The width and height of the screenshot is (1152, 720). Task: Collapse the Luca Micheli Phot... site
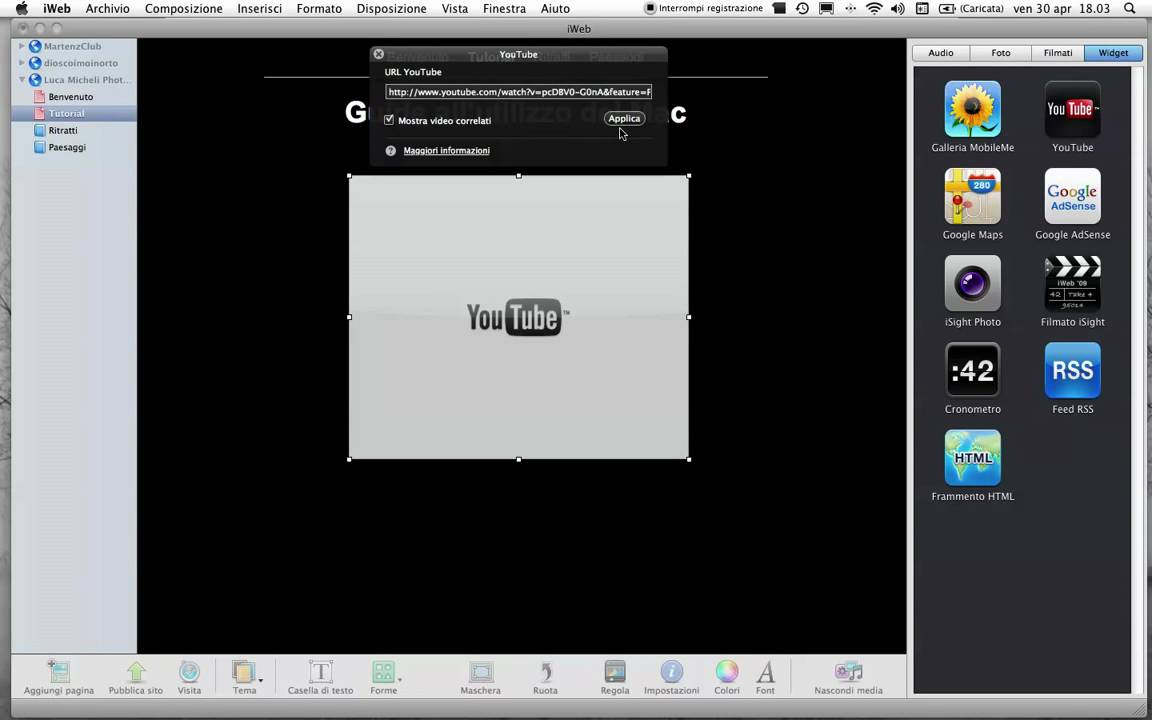(22, 79)
